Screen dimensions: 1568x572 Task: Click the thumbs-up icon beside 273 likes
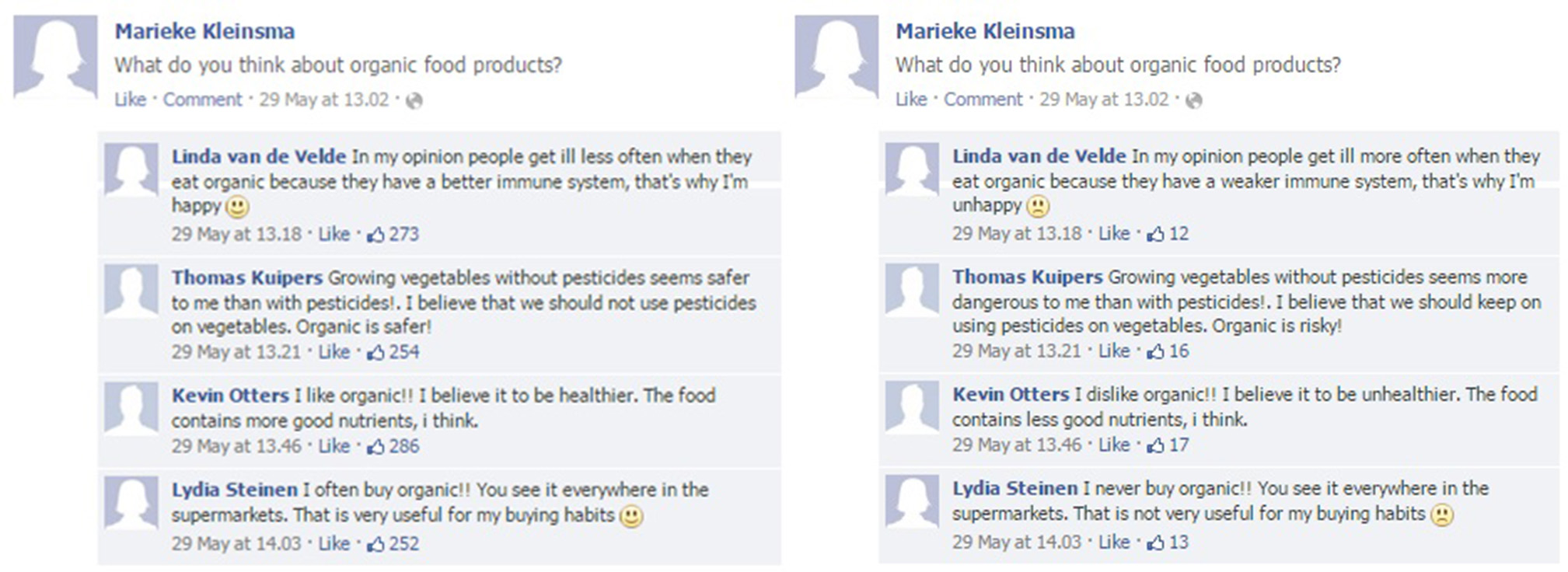coord(375,234)
